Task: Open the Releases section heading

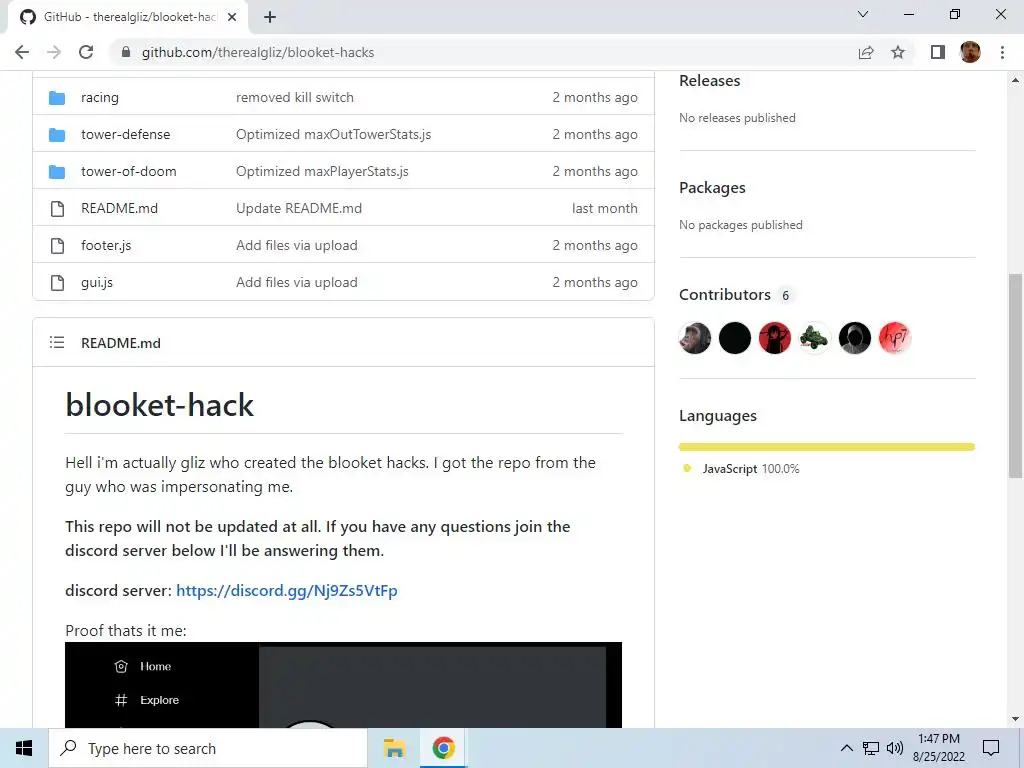Action: tap(709, 81)
